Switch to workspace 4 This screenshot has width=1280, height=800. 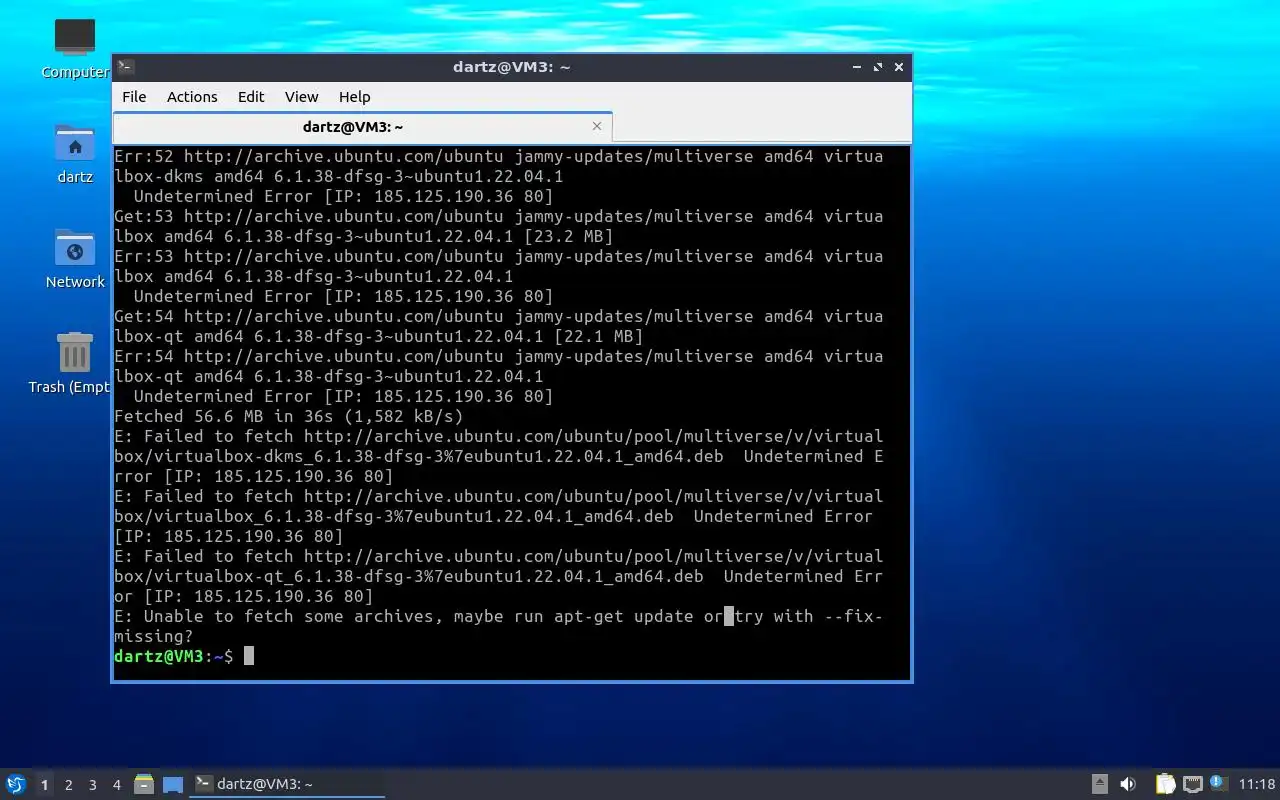116,785
